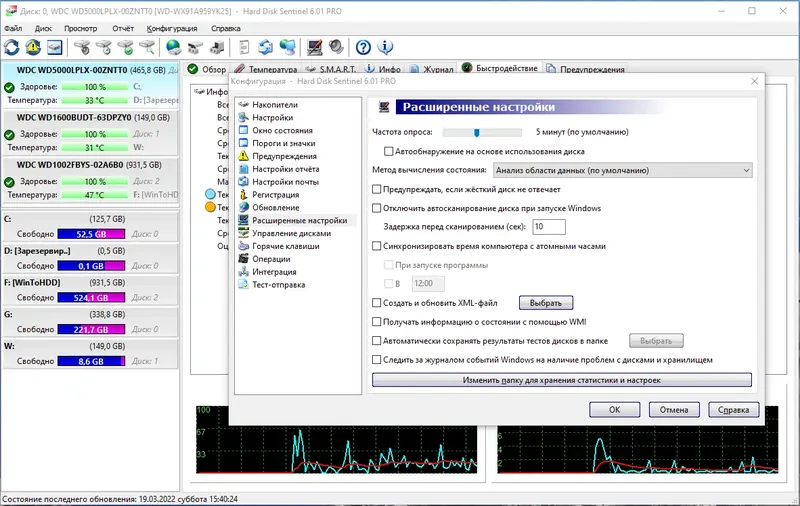Image resolution: width=800 pixels, height=506 pixels.
Task: Open the Просмотр menu
Action: tap(80, 29)
